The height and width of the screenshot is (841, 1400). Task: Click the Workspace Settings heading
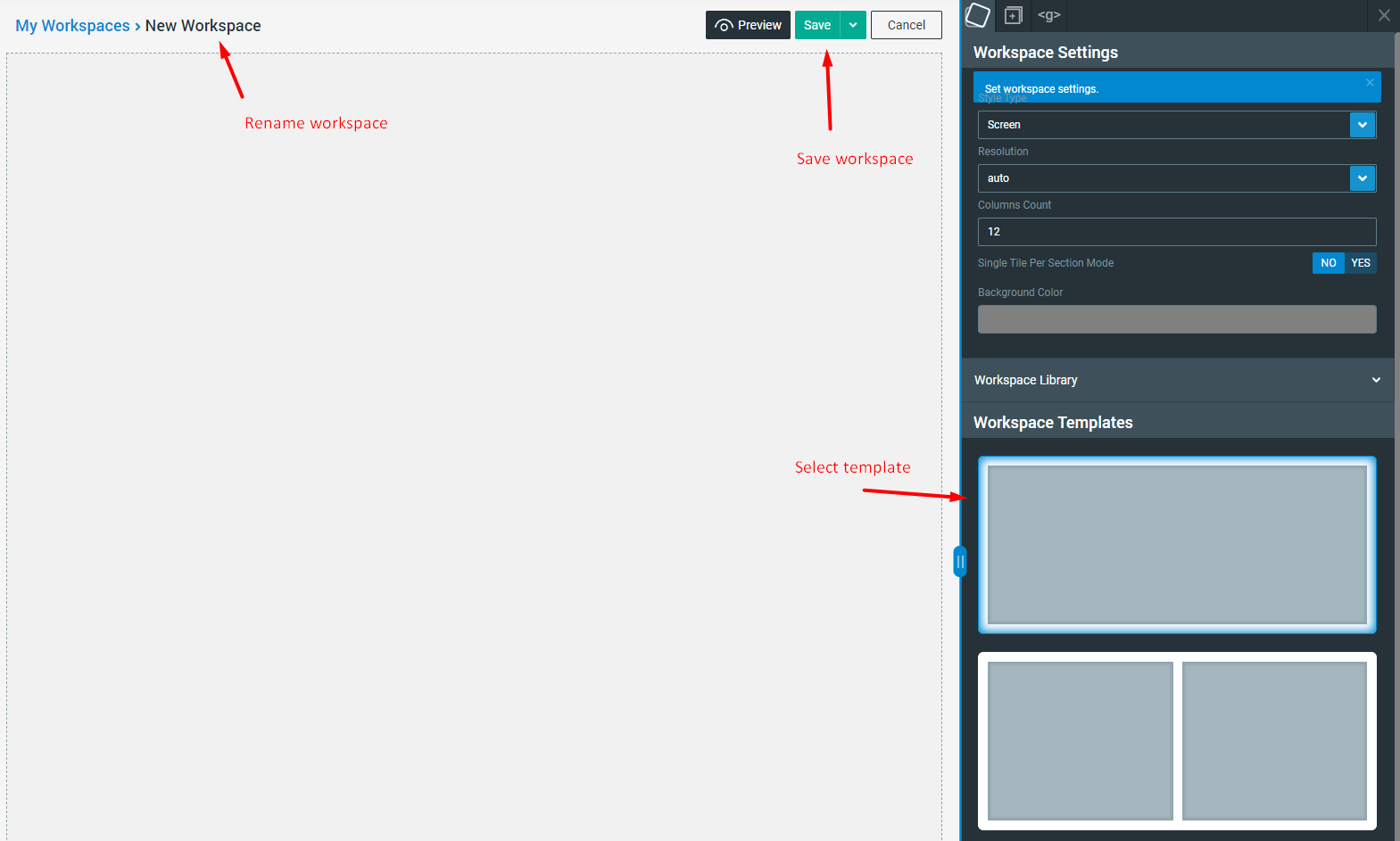point(1046,53)
